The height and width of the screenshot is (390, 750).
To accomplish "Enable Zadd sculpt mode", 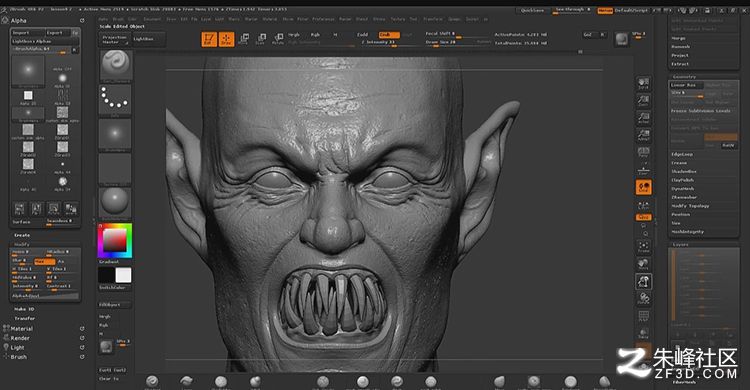I will coord(363,35).
